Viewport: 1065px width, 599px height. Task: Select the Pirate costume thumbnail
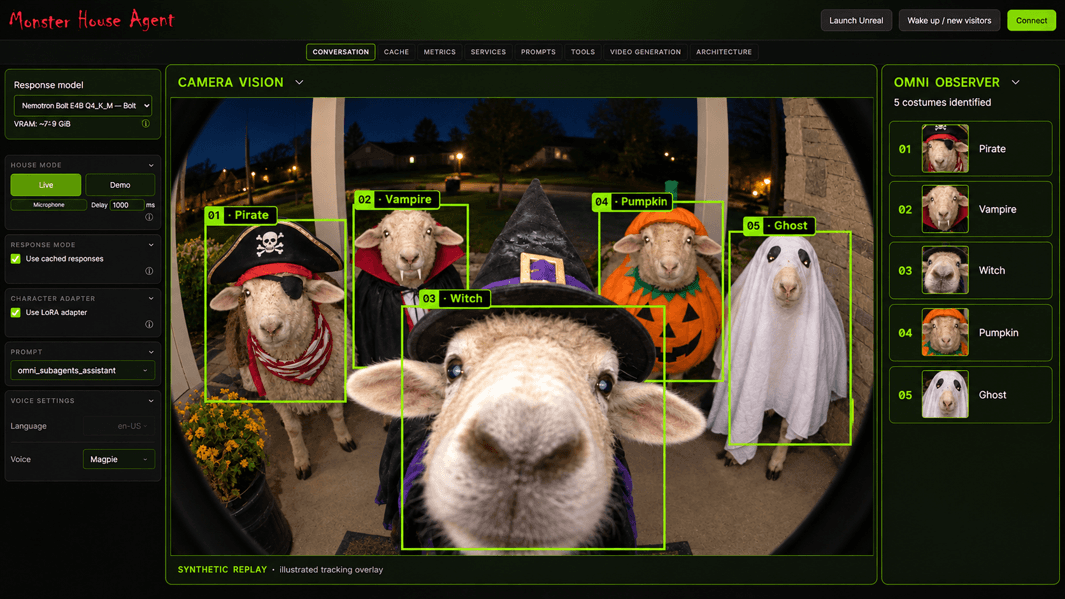coord(945,148)
